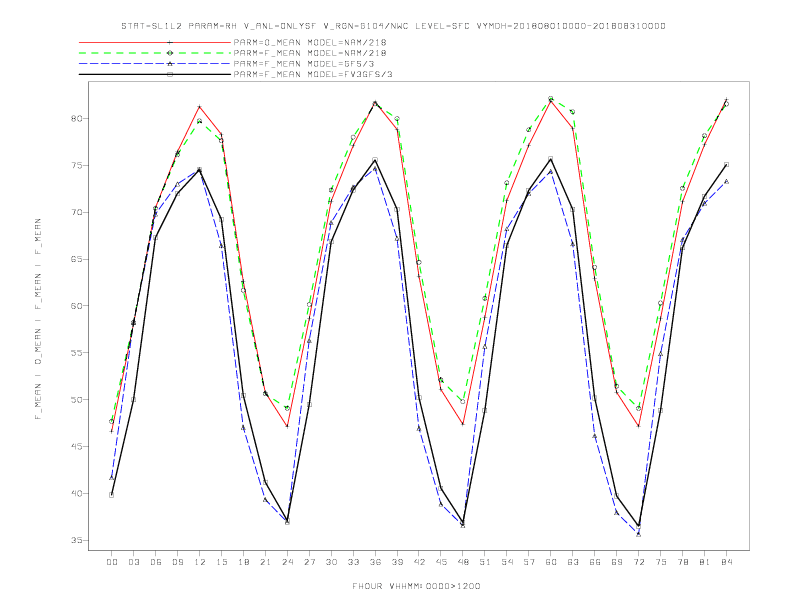Screen dimensions: 792x612
Task: Click x-axis forecast hour label 39
Action: point(397,562)
